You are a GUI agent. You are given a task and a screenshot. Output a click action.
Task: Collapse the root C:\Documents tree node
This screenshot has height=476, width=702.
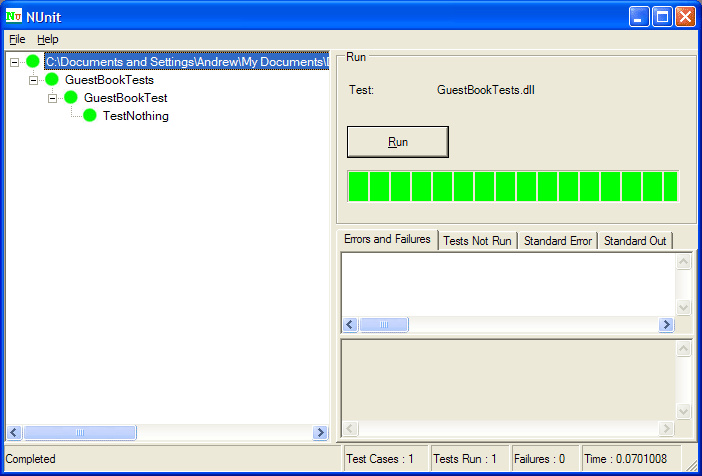[x=14, y=62]
